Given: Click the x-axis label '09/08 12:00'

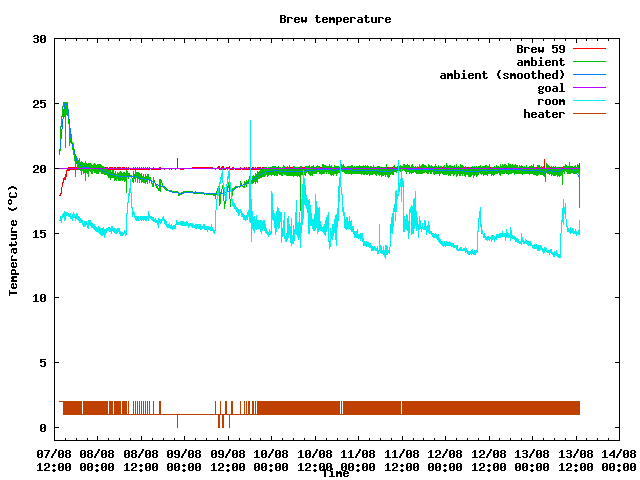Looking at the screenshot, I should (x=228, y=460).
